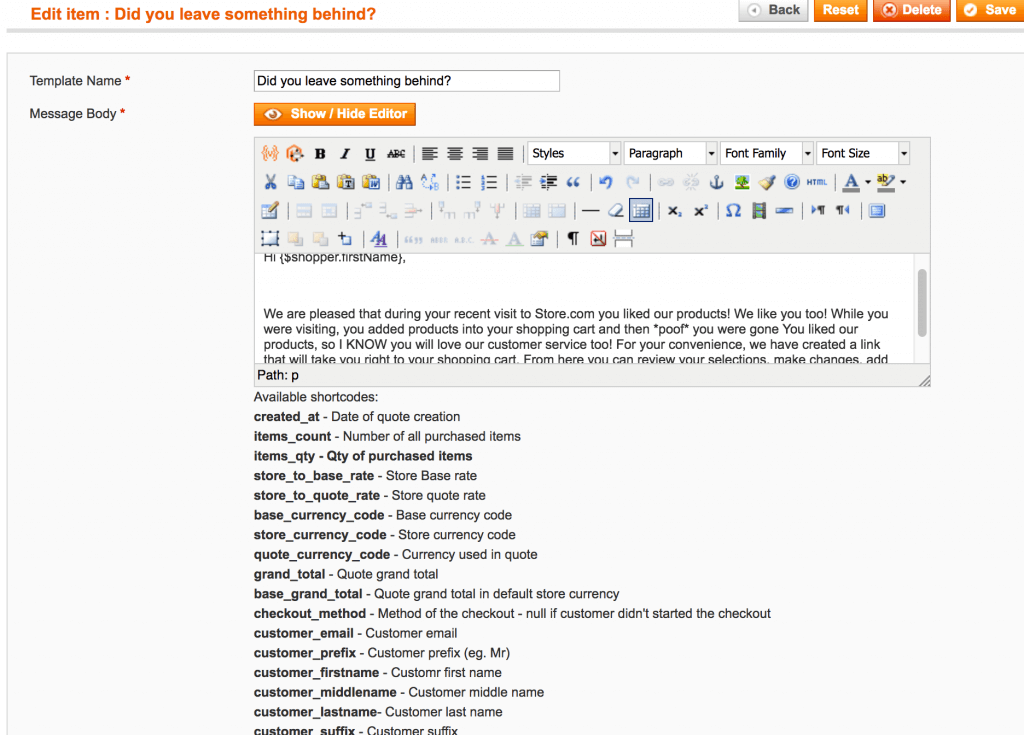The height and width of the screenshot is (735, 1024).
Task: Open HTML source editor
Action: point(817,182)
